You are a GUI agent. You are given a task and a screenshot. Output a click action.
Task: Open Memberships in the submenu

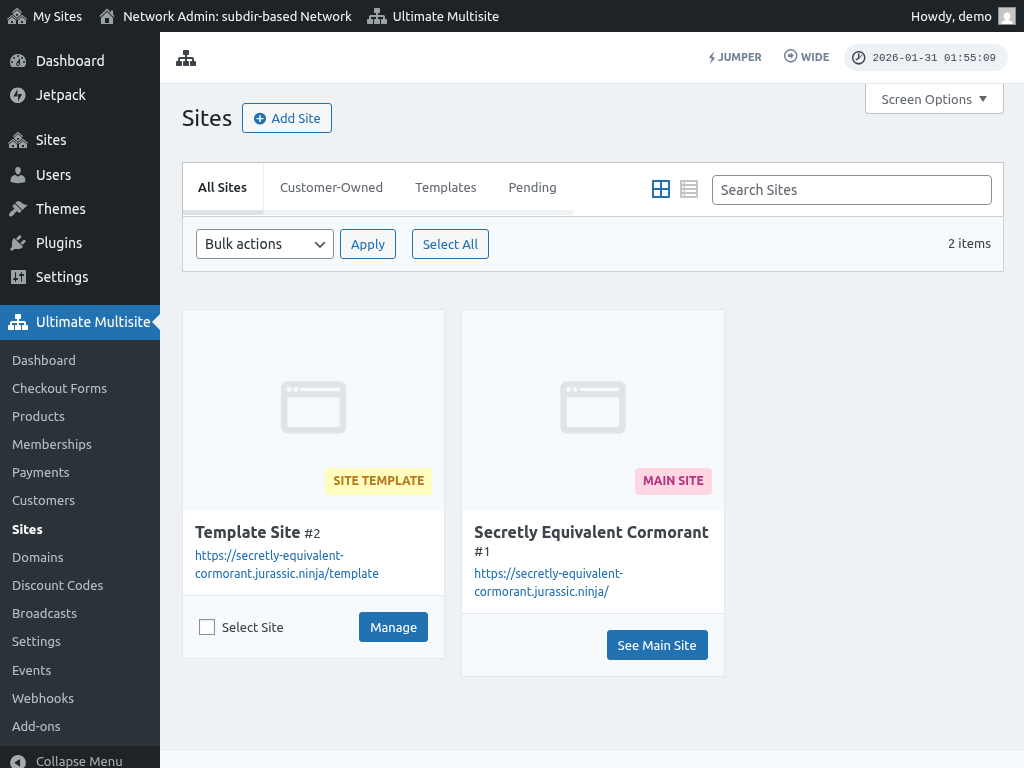(52, 445)
